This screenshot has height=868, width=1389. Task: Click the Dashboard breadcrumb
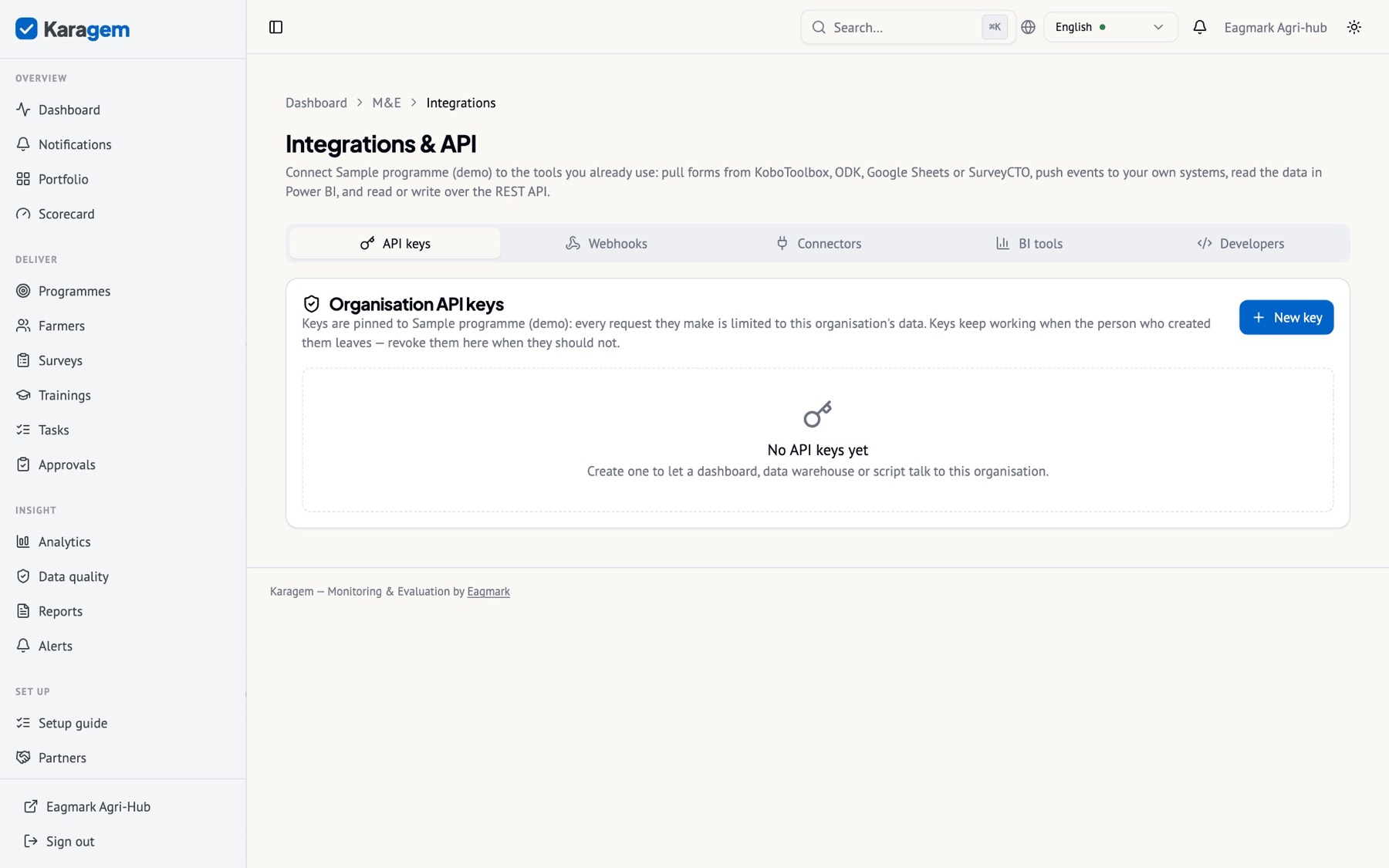pos(316,103)
